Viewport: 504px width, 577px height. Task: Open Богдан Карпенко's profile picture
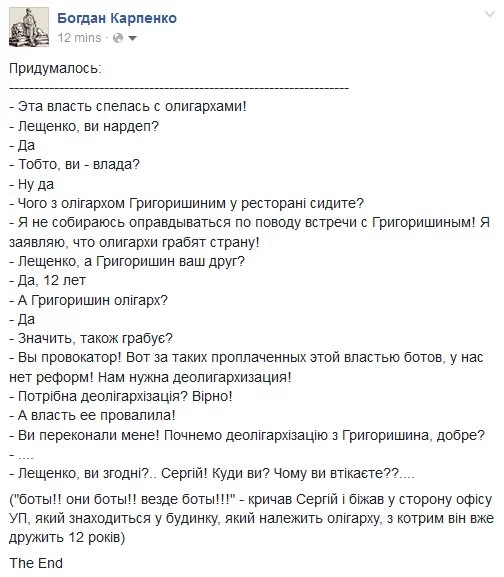coord(29,27)
